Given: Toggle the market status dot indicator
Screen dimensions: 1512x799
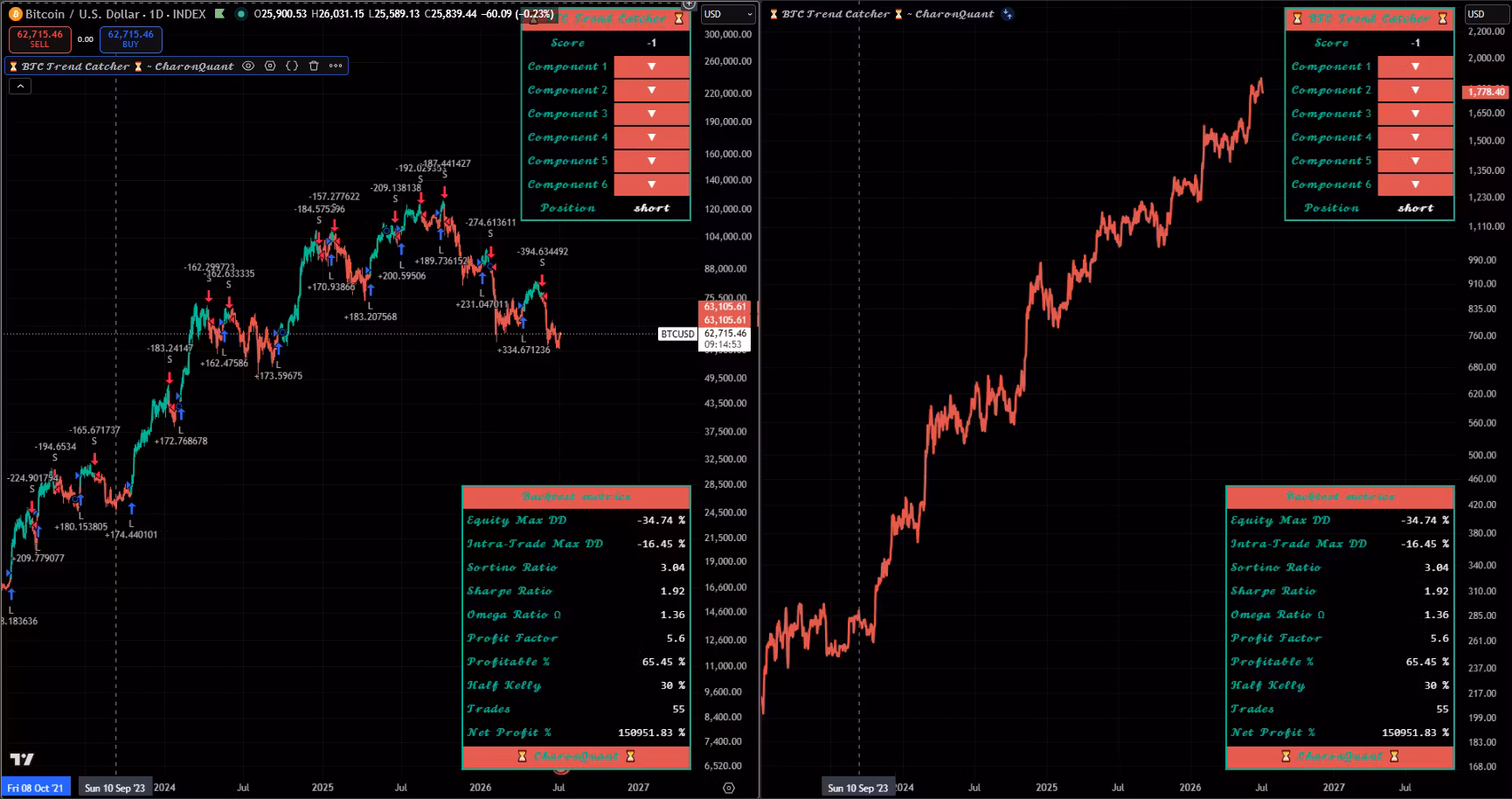Looking at the screenshot, I should (x=240, y=14).
